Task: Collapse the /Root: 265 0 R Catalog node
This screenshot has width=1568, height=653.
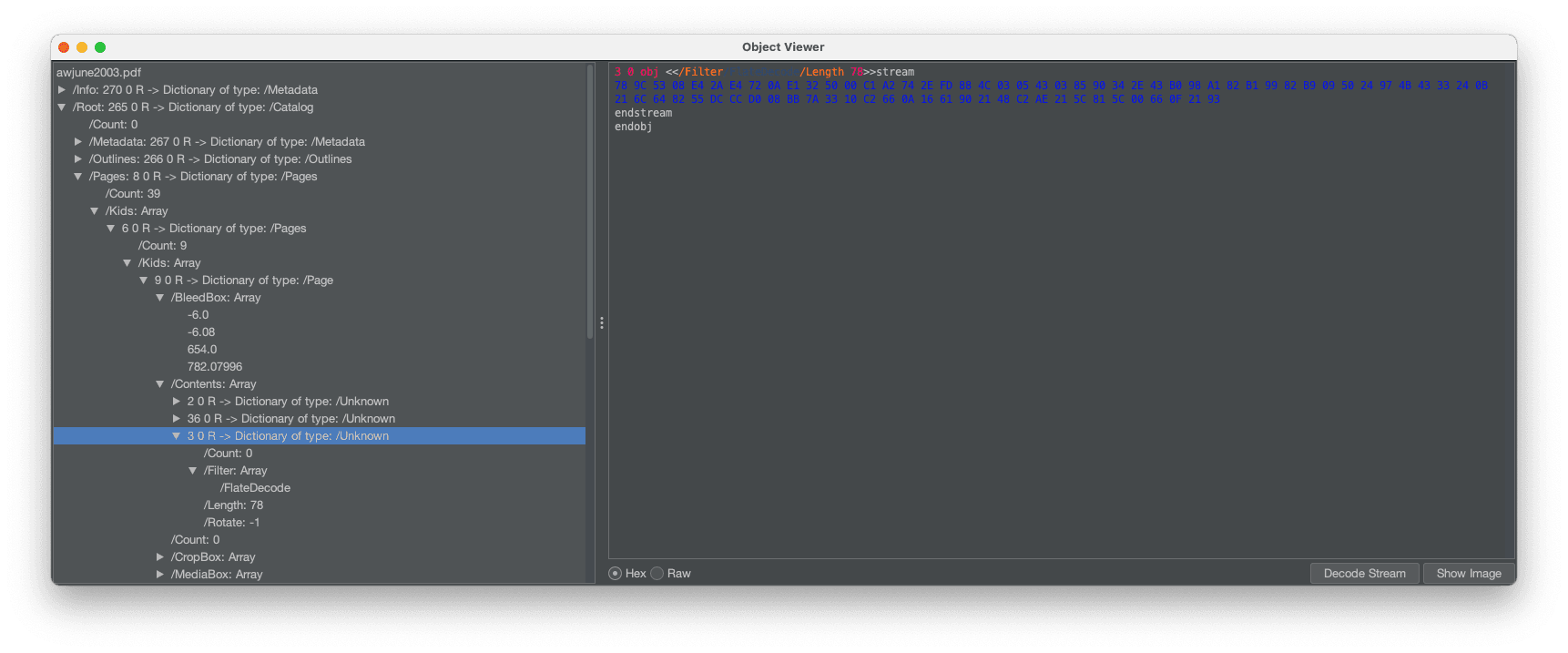Action: [x=62, y=107]
